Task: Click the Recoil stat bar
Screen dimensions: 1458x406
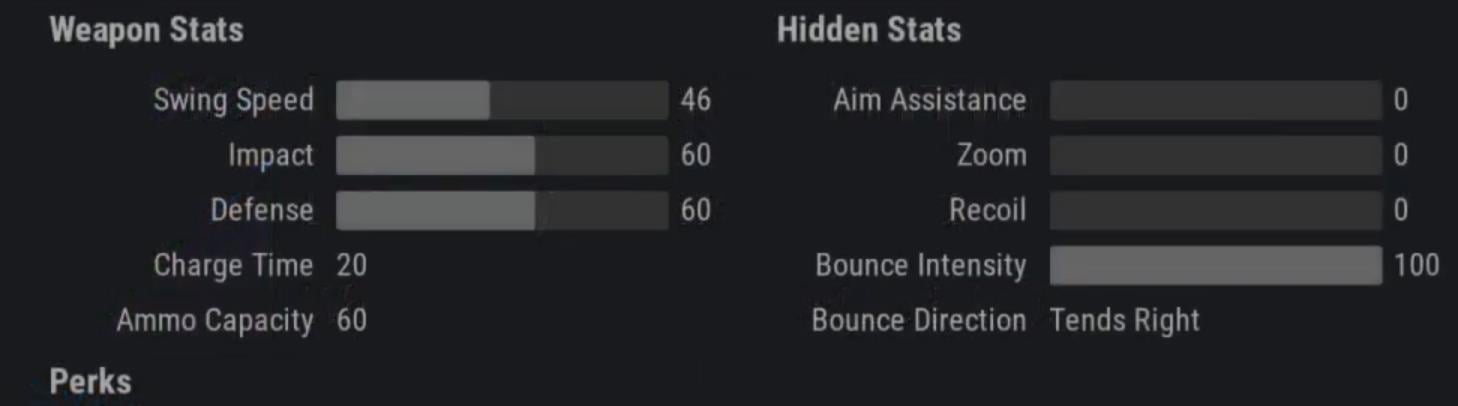Action: pyautogui.click(x=1215, y=210)
